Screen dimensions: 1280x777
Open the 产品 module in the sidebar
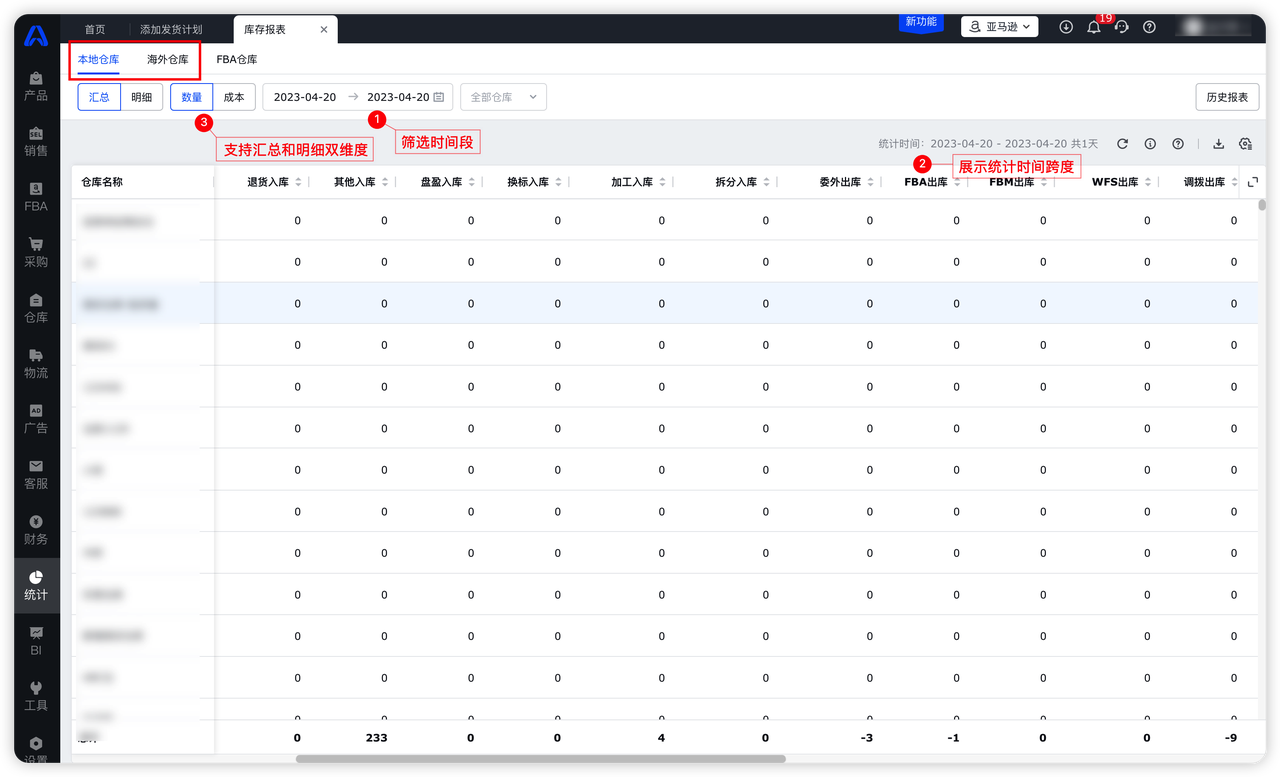pyautogui.click(x=36, y=86)
